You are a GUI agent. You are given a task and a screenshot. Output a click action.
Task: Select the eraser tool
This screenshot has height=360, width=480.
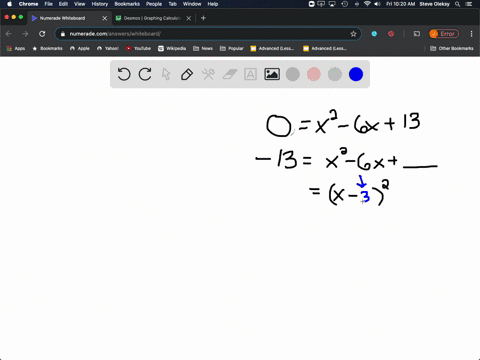coord(229,74)
